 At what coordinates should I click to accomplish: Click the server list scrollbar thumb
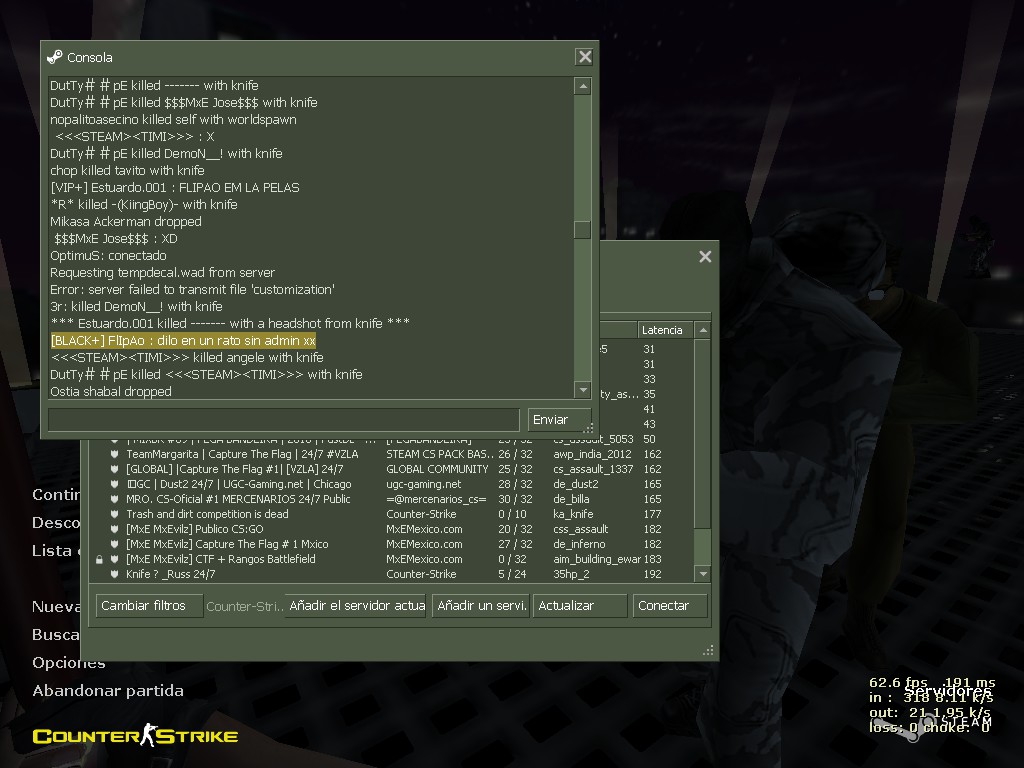(x=703, y=547)
